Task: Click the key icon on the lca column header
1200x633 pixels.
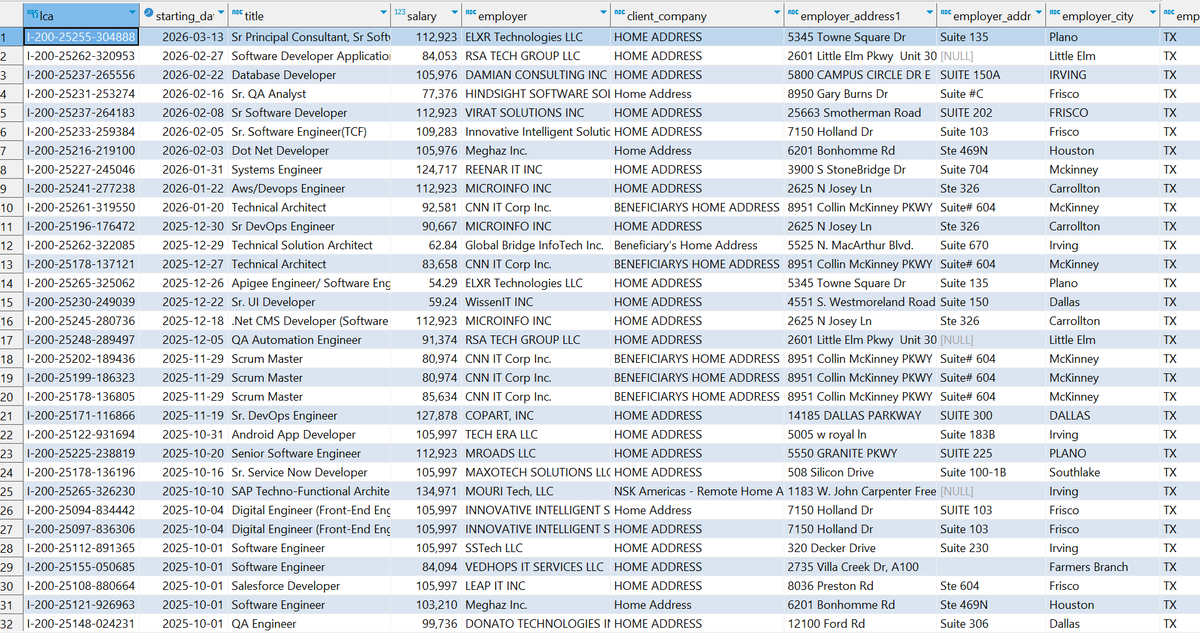Action: [x=34, y=15]
